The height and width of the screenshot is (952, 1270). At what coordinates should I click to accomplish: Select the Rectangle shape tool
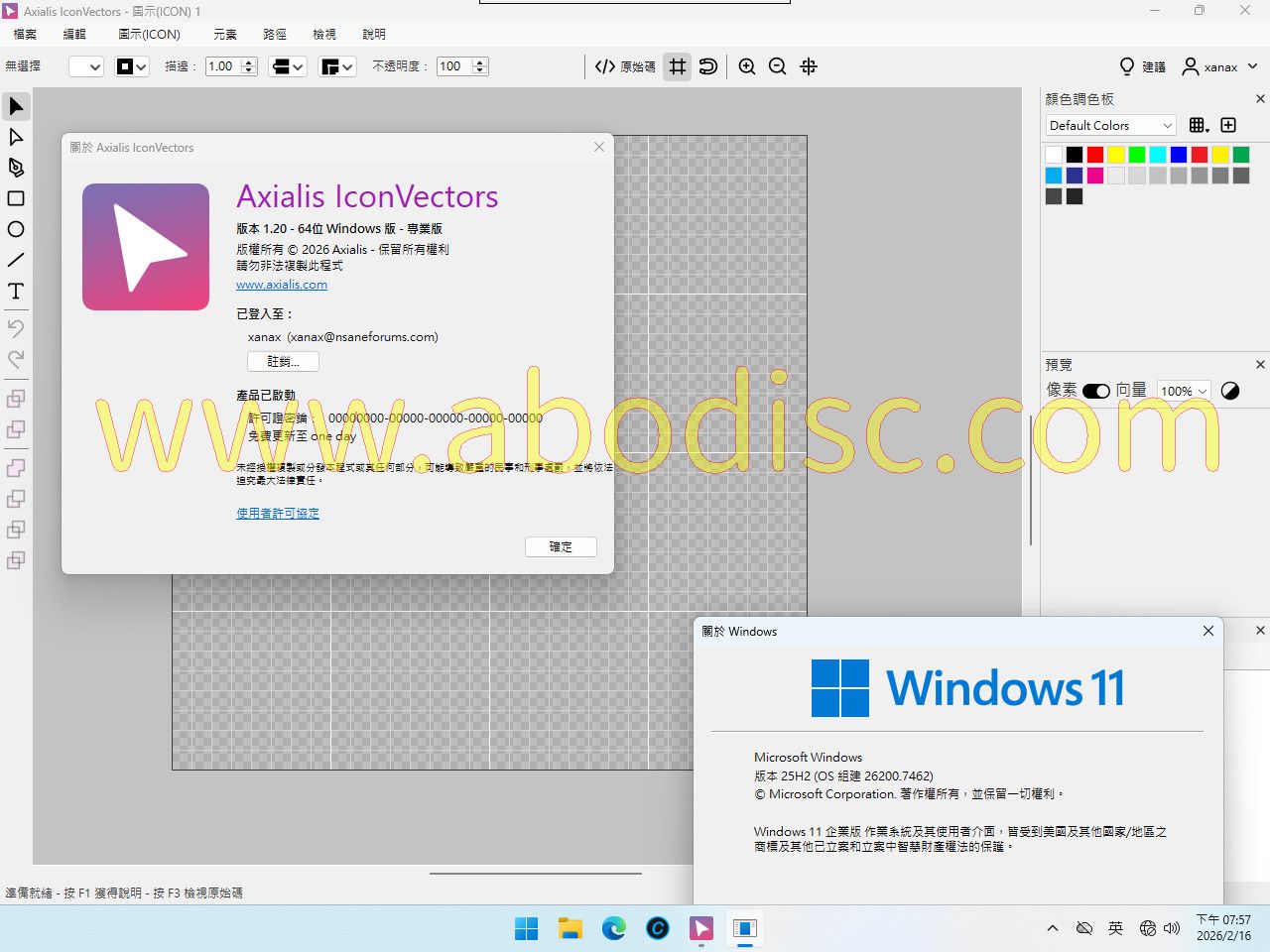tap(16, 198)
